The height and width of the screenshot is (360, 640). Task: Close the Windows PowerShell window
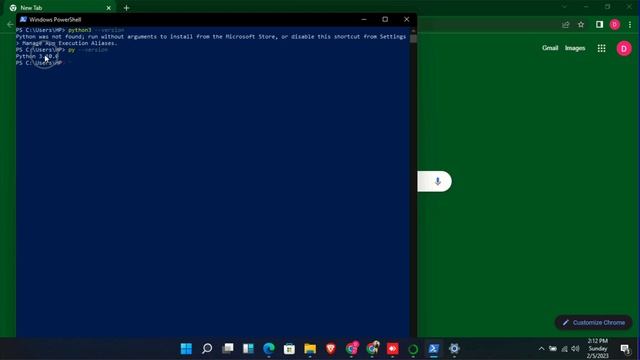click(407, 19)
